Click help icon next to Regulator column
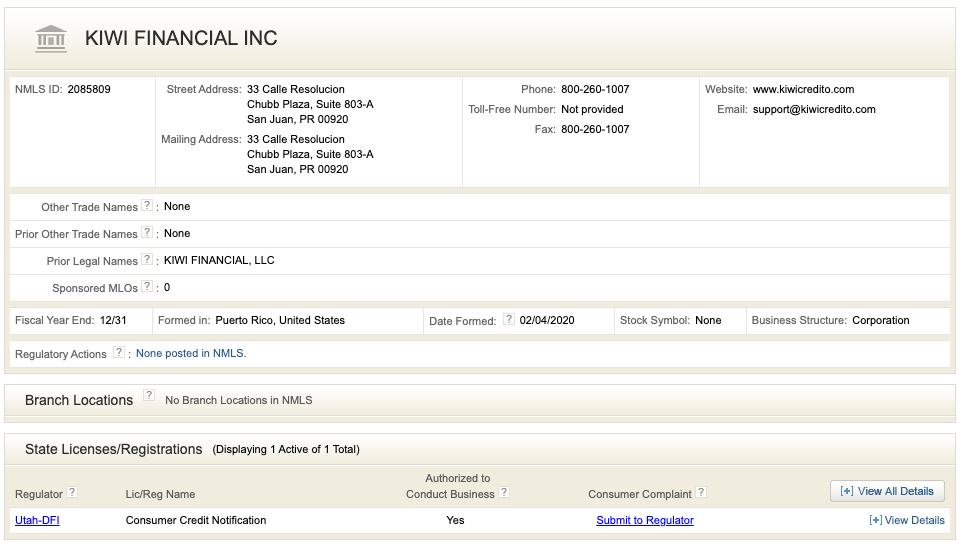The image size is (962, 545). (x=72, y=493)
